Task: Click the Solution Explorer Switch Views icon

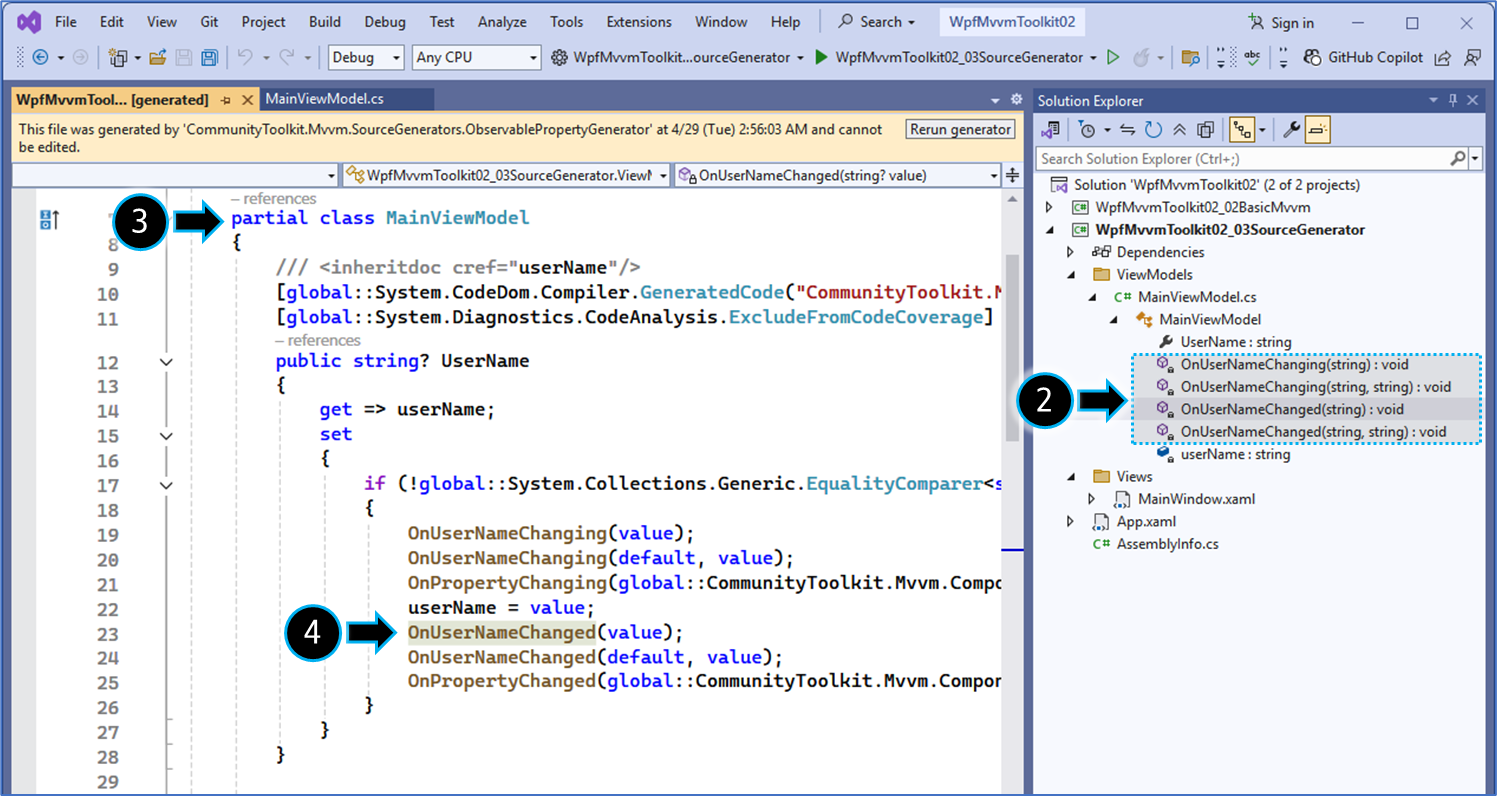Action: point(1050,130)
